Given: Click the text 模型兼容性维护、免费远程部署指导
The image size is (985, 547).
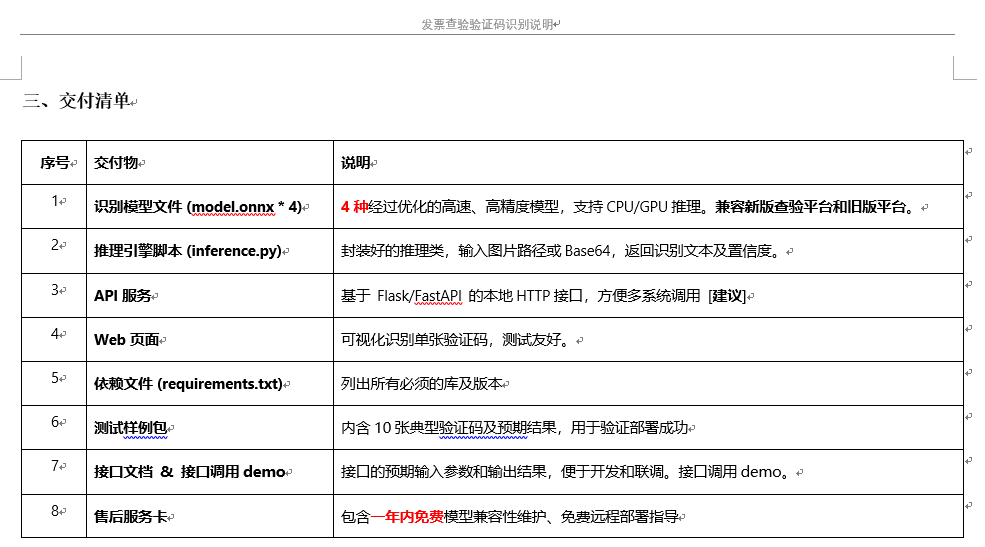Looking at the screenshot, I should click(561, 517).
